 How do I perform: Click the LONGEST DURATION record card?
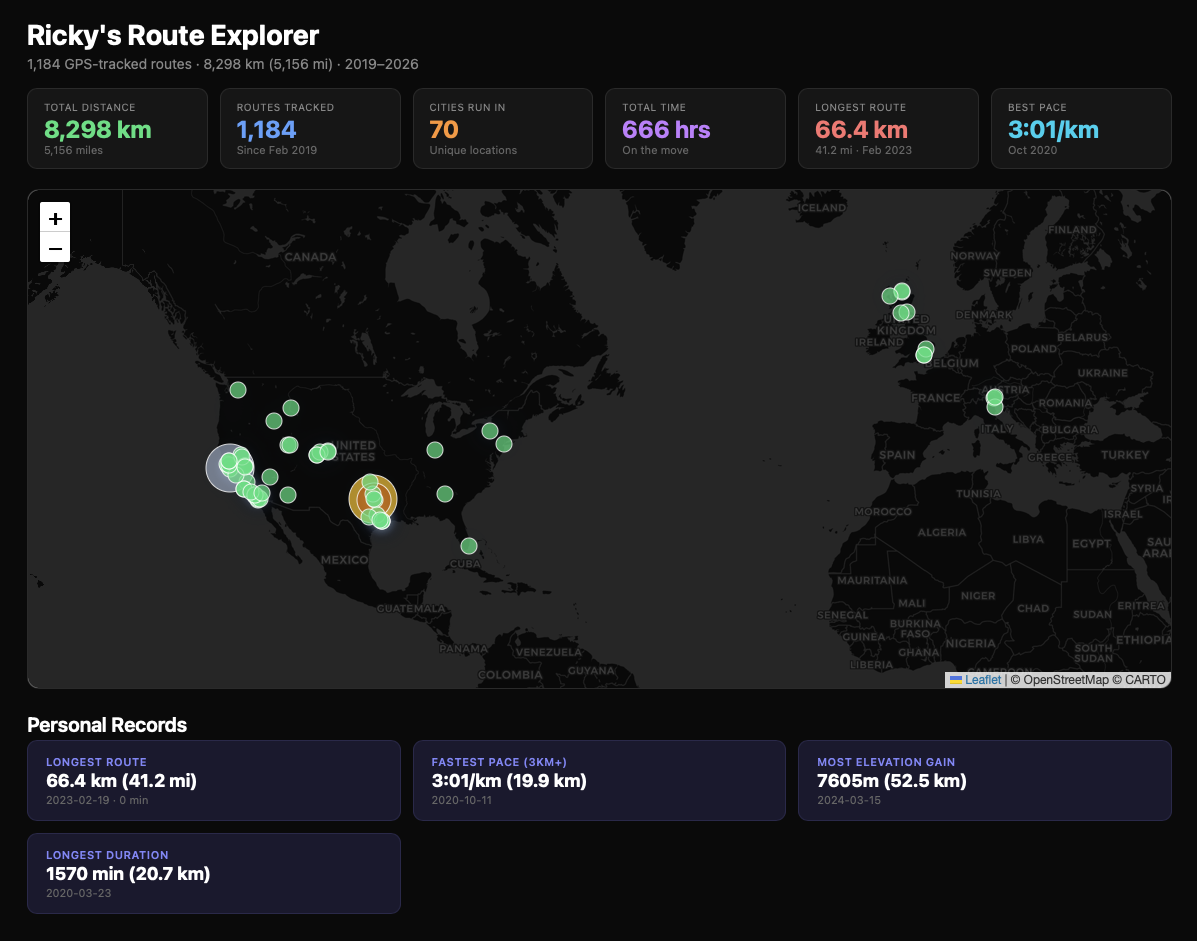point(214,873)
